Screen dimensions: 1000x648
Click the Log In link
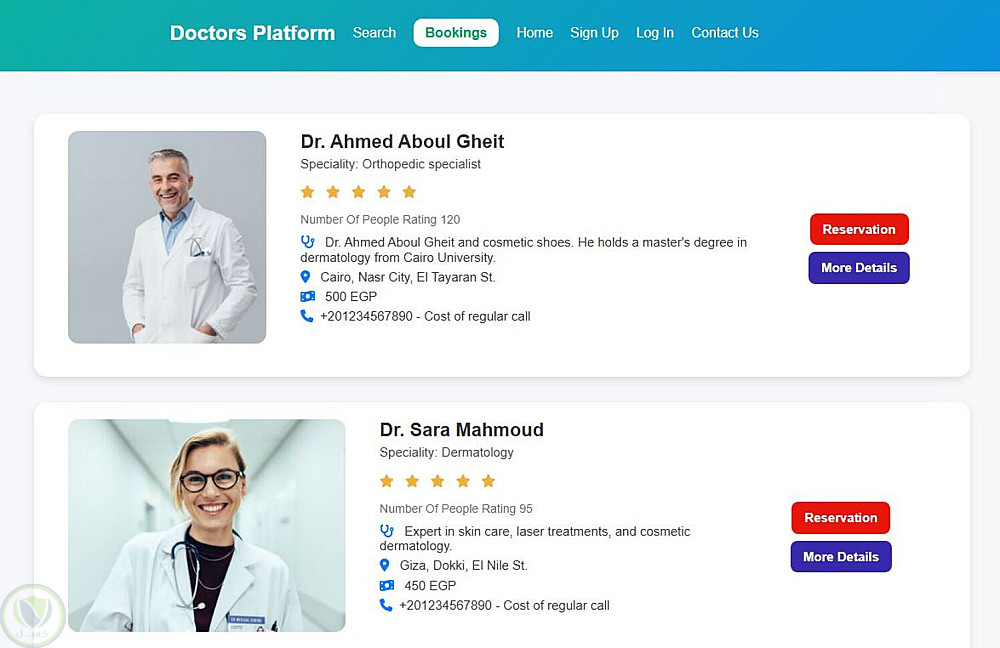click(655, 33)
